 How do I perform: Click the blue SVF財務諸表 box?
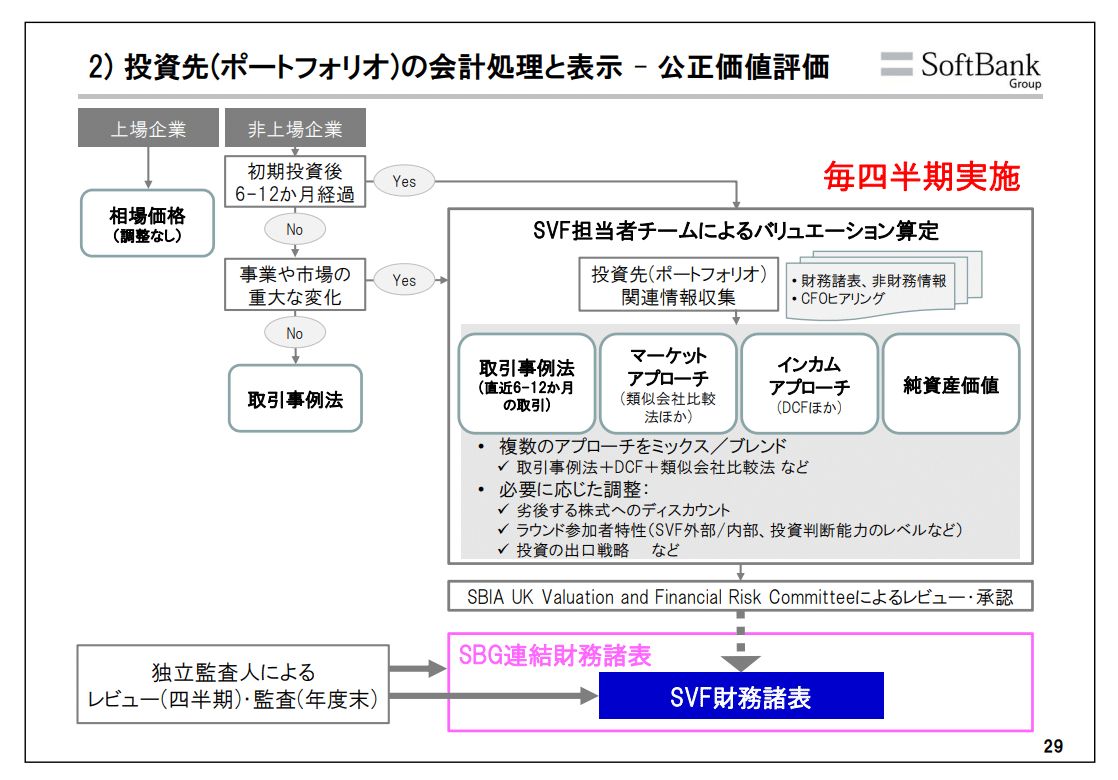point(741,695)
